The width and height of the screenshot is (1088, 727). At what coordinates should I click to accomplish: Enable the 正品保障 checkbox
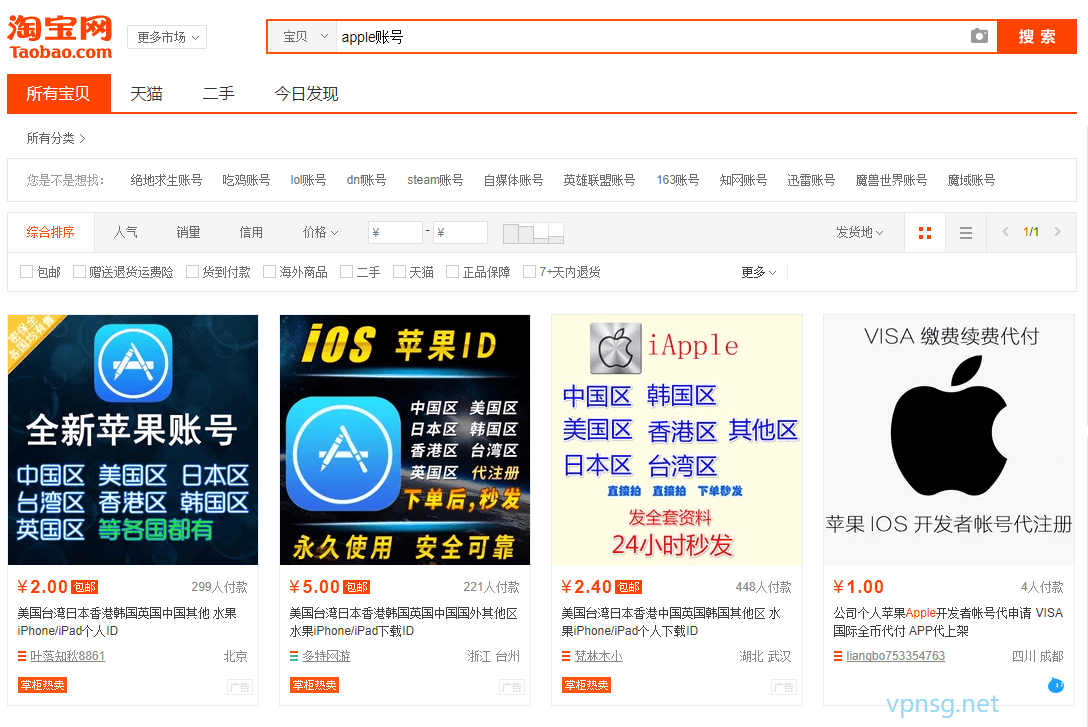452,272
